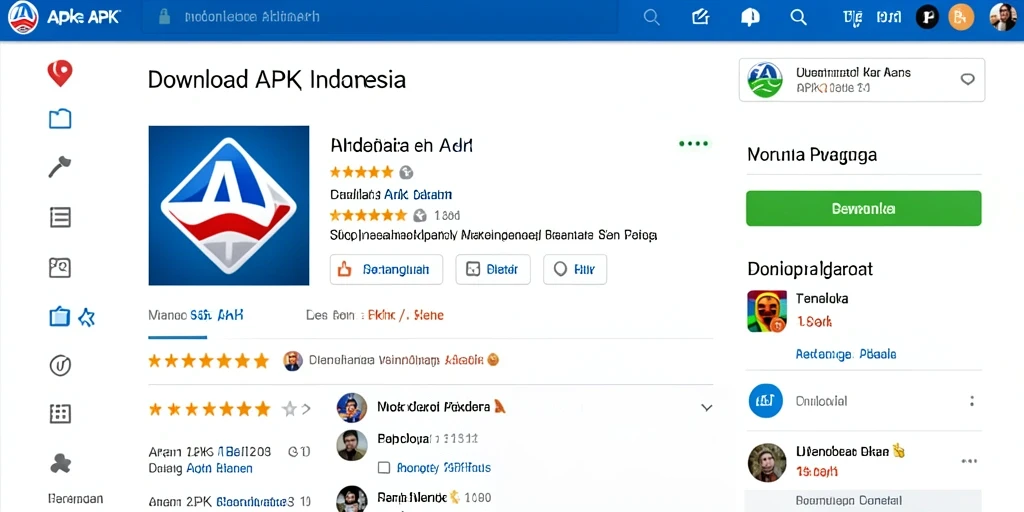Open the Lfenobeat Bkae user avatar
The width and height of the screenshot is (1024, 512).
(767, 462)
